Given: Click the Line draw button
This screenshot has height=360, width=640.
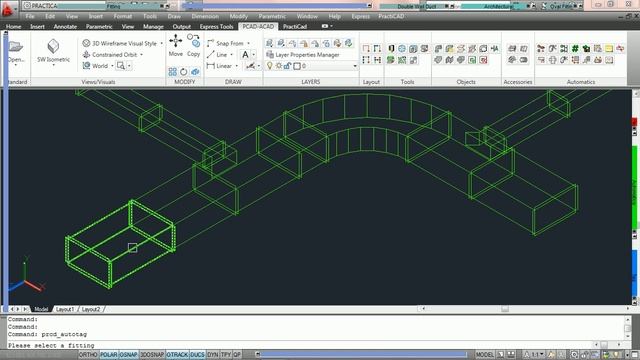Looking at the screenshot, I should (217, 54).
